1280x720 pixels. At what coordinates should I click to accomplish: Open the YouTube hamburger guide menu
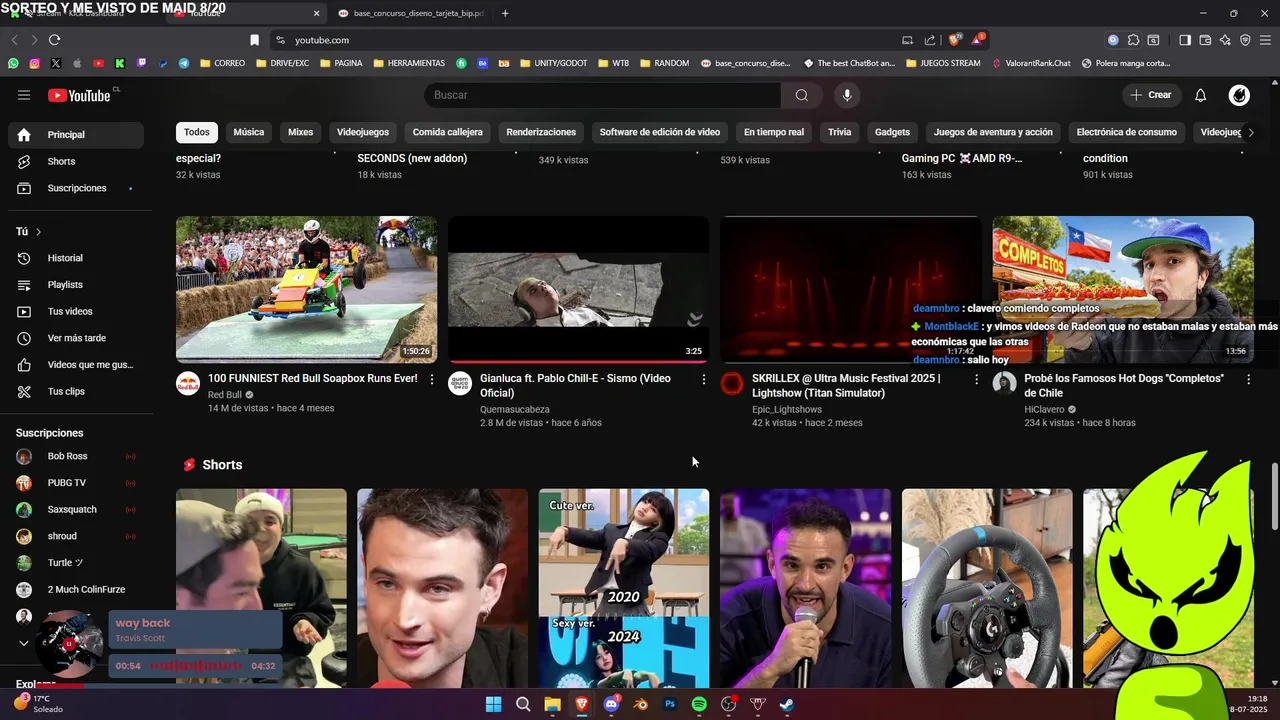coord(24,95)
